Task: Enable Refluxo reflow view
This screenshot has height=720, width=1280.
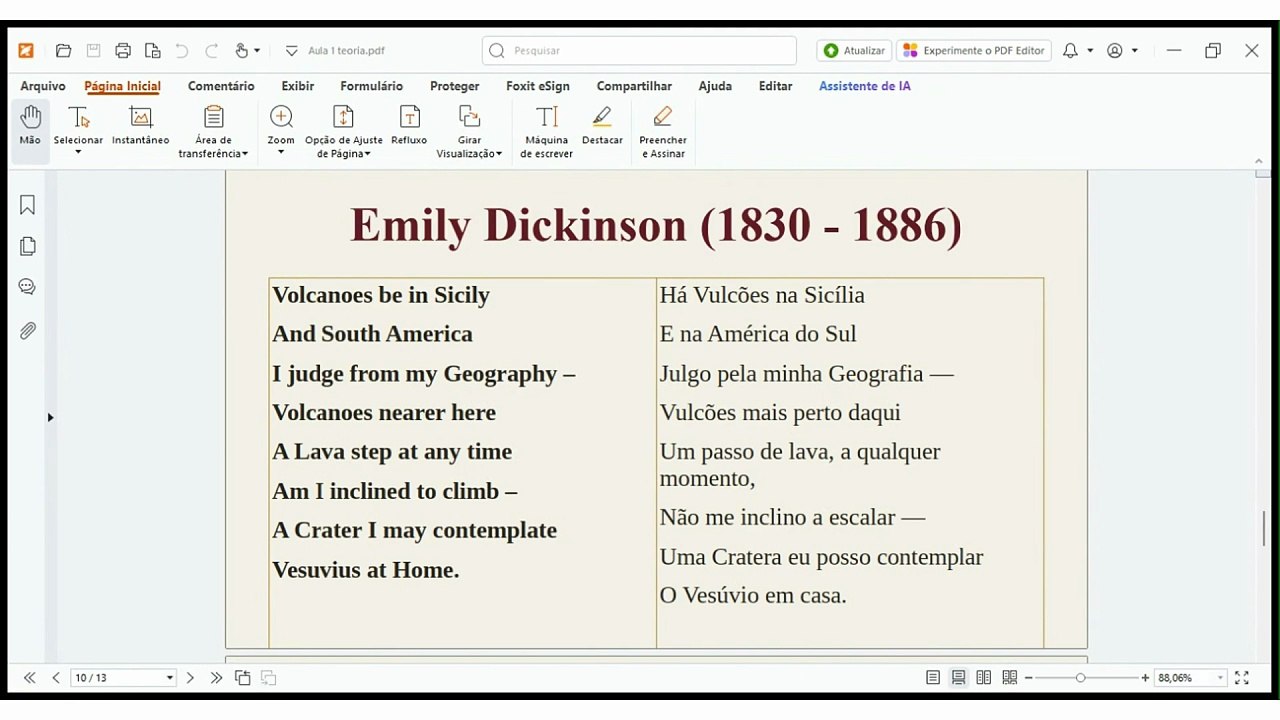Action: [x=409, y=127]
